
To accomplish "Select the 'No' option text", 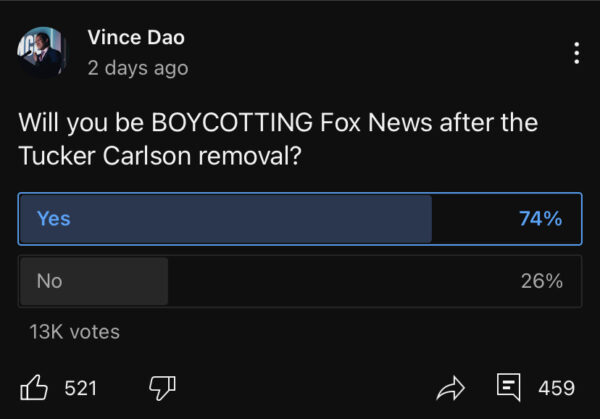I will tap(50, 281).
